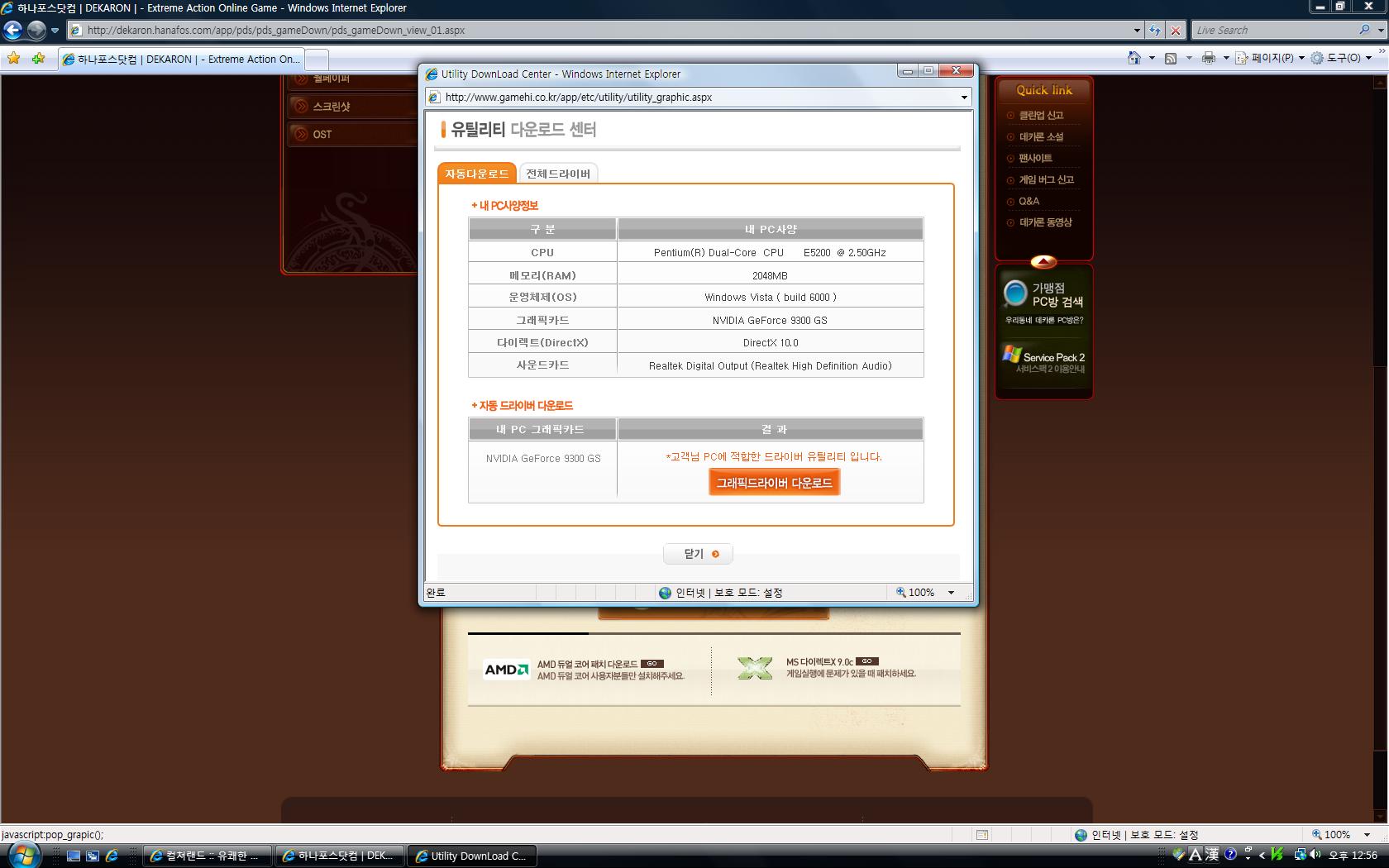Image resolution: width=1389 pixels, height=868 pixels.
Task: Open the Favorites Center star icon
Action: tap(13, 59)
